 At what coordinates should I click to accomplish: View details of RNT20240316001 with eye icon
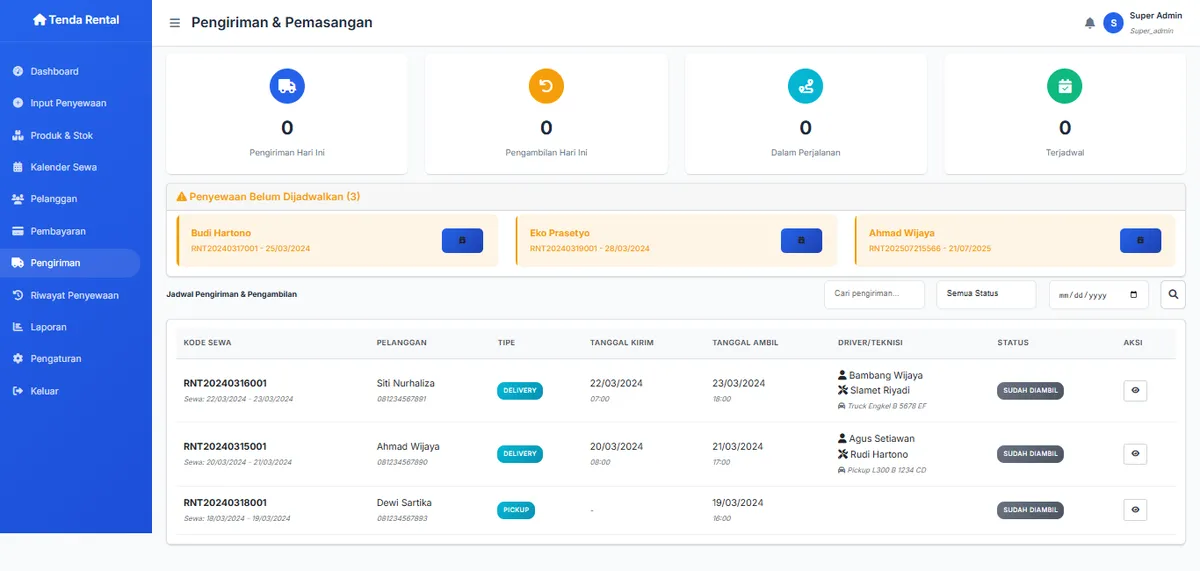1135,390
